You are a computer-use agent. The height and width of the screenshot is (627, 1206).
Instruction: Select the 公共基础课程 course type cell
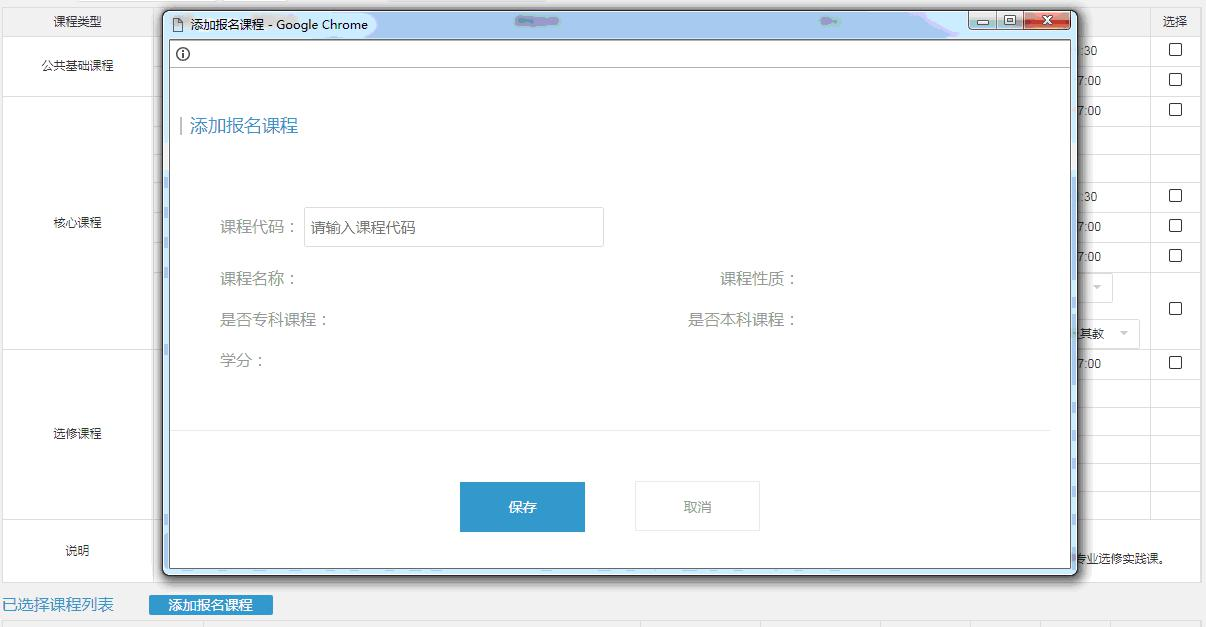pyautogui.click(x=77, y=66)
